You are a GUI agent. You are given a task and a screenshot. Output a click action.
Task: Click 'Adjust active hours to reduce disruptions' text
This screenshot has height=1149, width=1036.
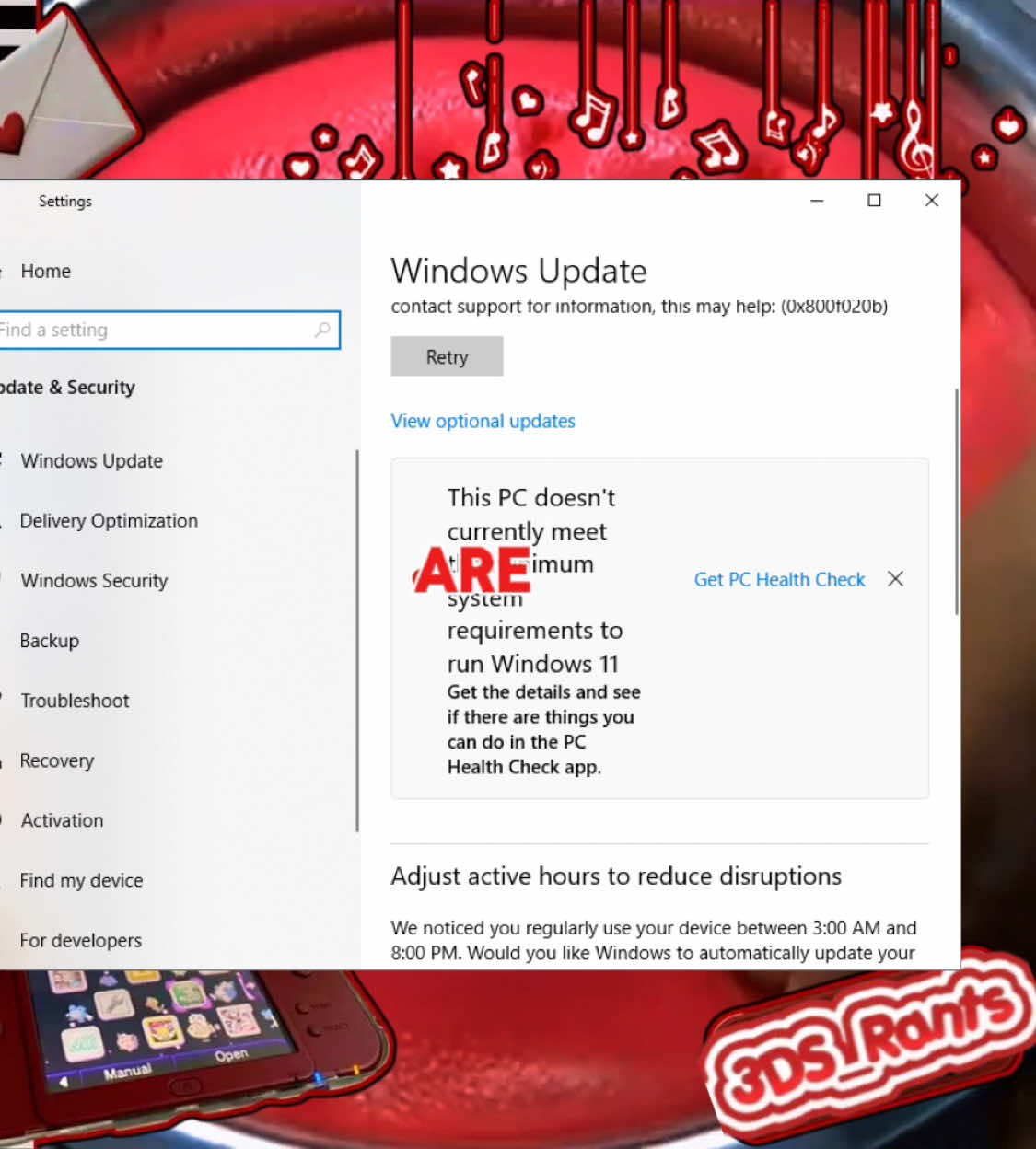click(x=616, y=876)
